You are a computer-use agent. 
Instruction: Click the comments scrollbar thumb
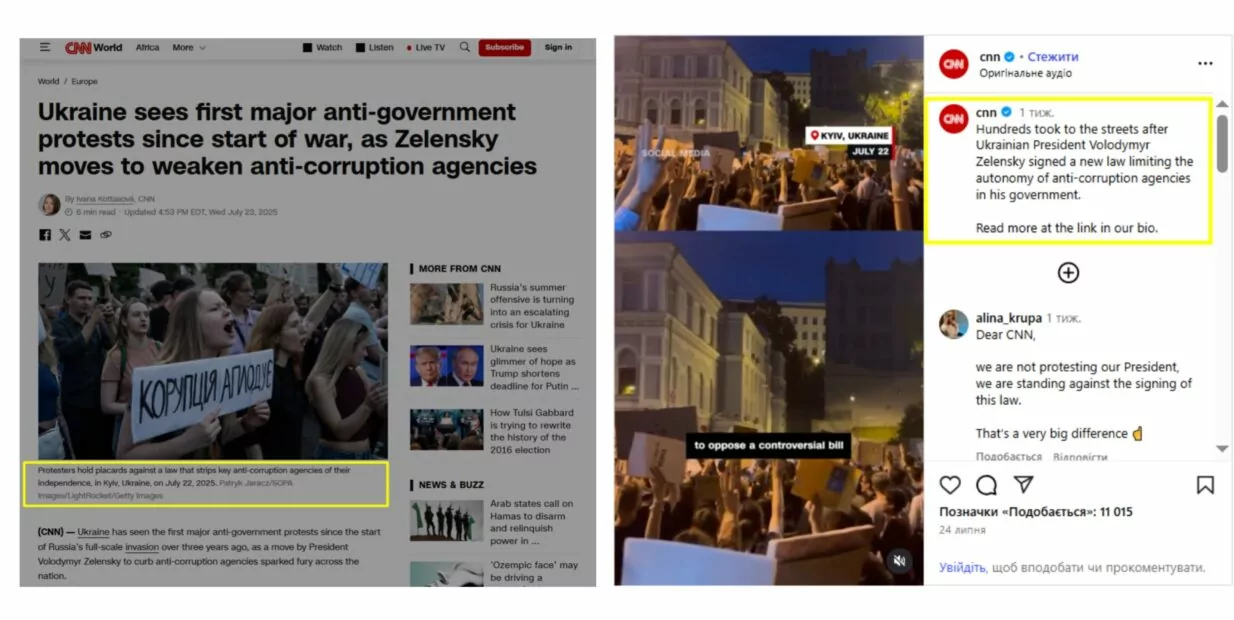click(x=1221, y=142)
